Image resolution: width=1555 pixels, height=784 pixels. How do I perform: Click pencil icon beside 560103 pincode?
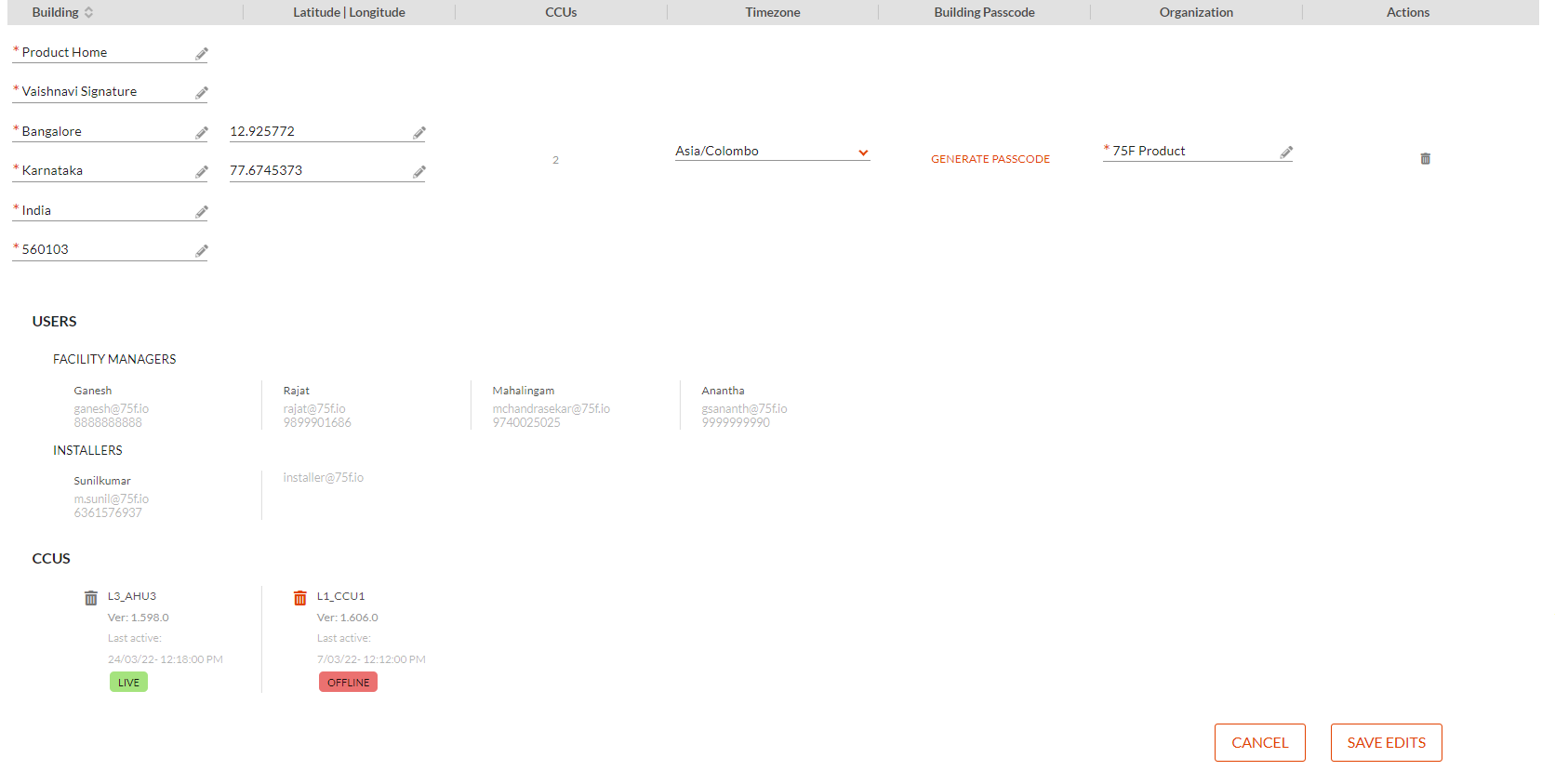pos(201,251)
